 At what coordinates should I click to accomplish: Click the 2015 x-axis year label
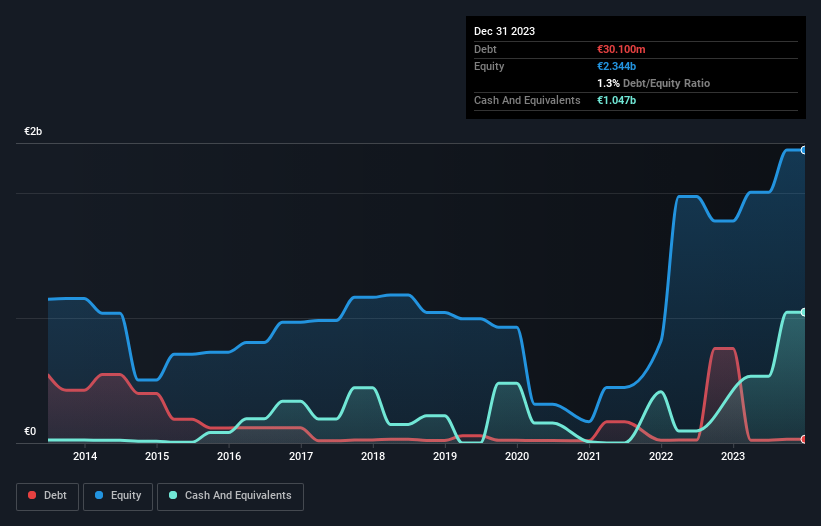157,456
